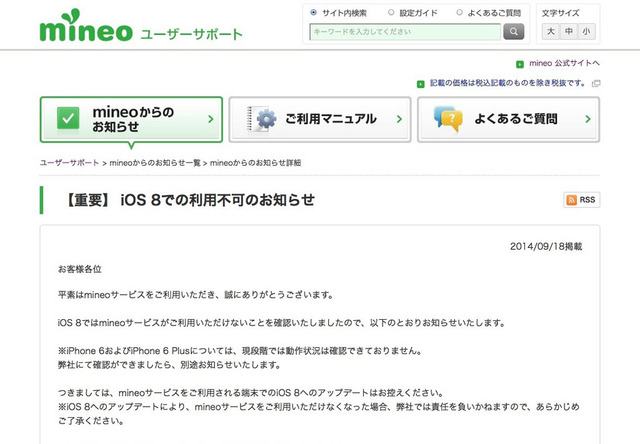Select the サイト内検索 radio button
The width and height of the screenshot is (640, 444).
coord(314,13)
